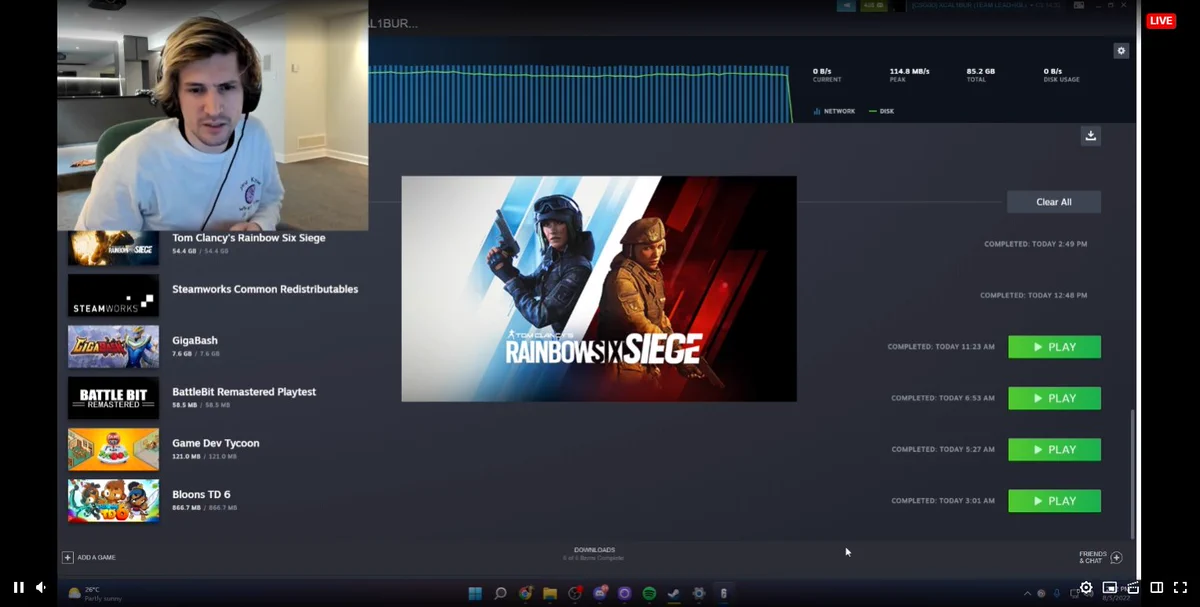
Task: Click Completed: Today 2:49 PM text
Action: pos(1035,244)
